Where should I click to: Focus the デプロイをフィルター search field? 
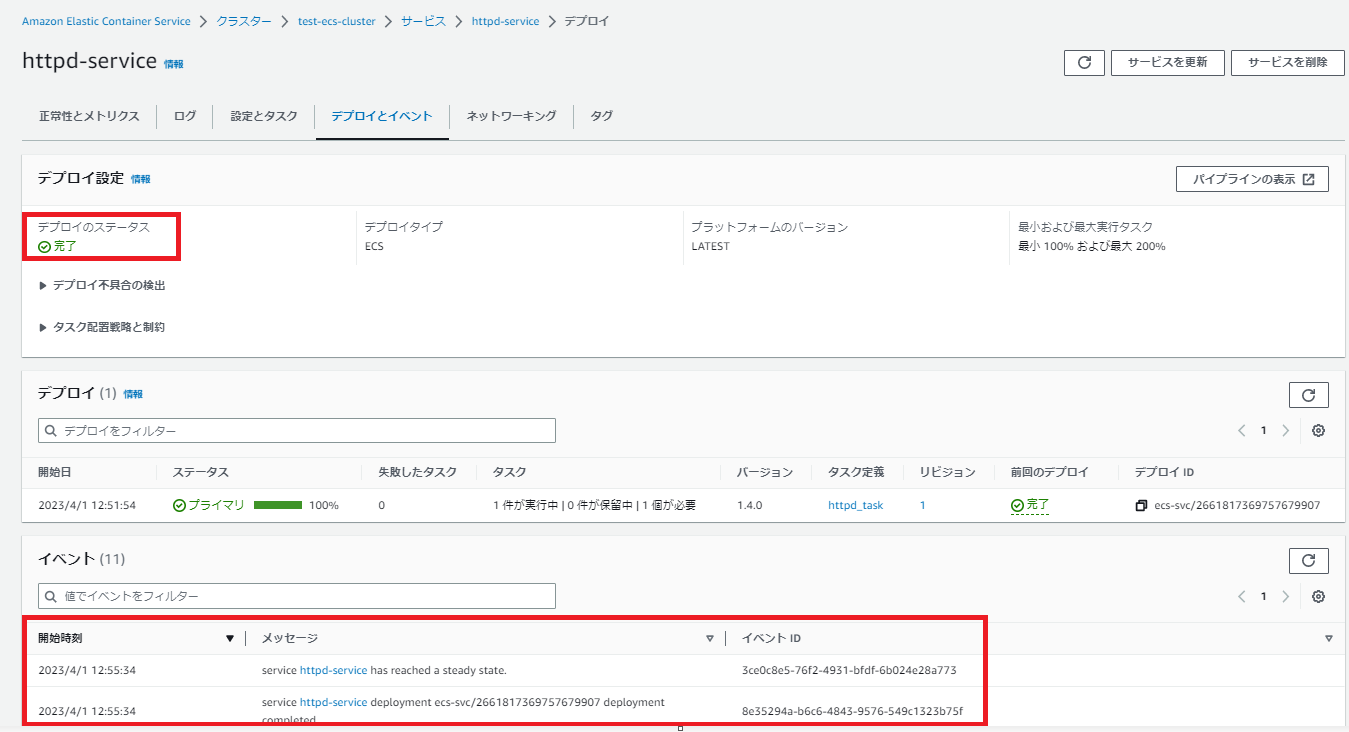[x=297, y=431]
